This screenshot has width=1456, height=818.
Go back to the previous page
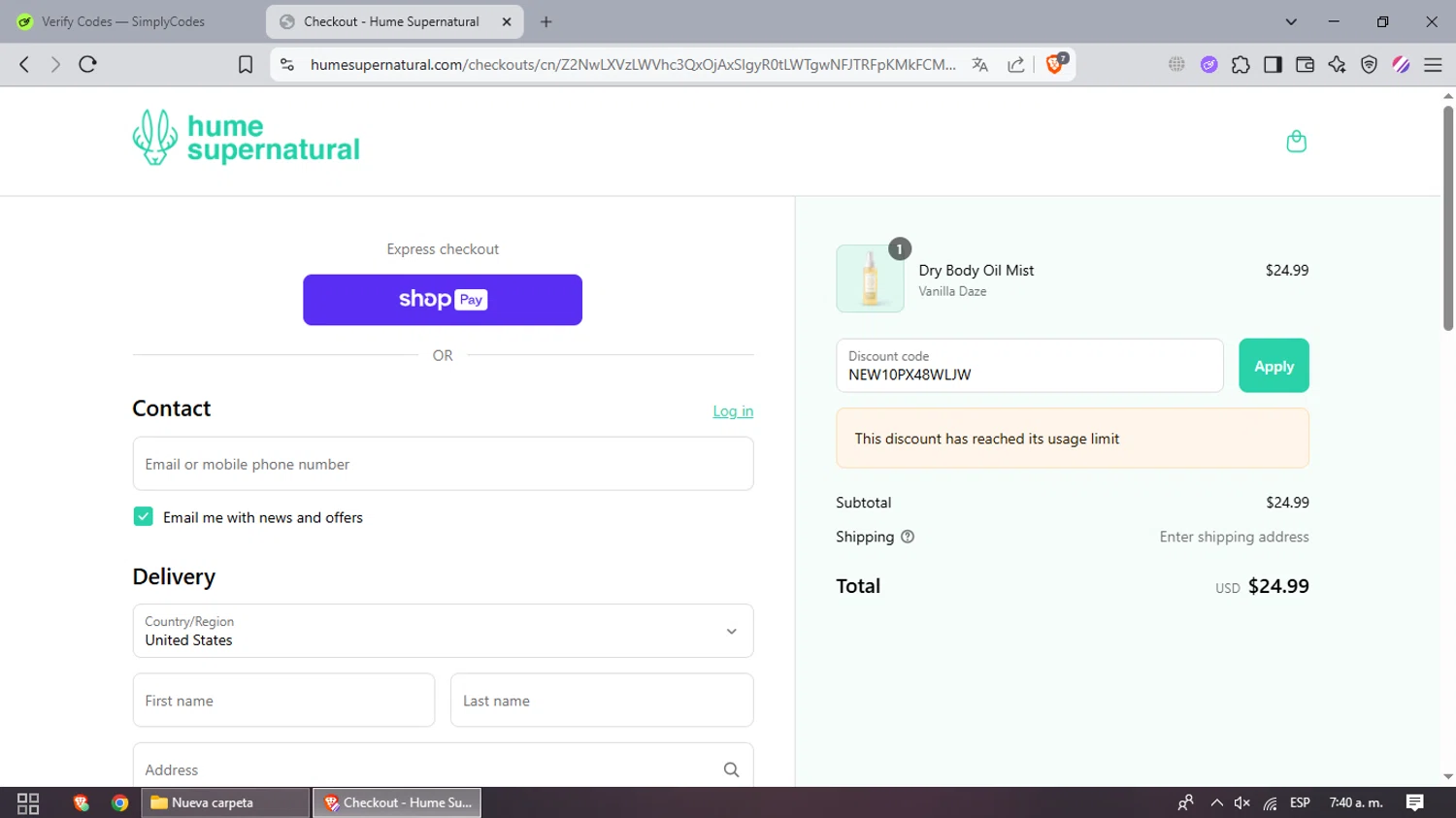click(24, 64)
